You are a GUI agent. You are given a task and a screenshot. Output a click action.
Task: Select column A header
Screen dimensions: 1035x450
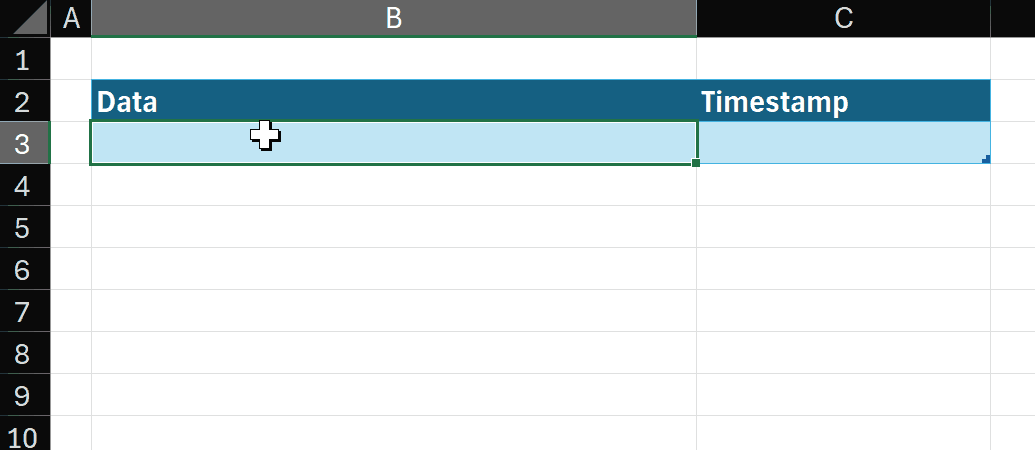(x=70, y=18)
